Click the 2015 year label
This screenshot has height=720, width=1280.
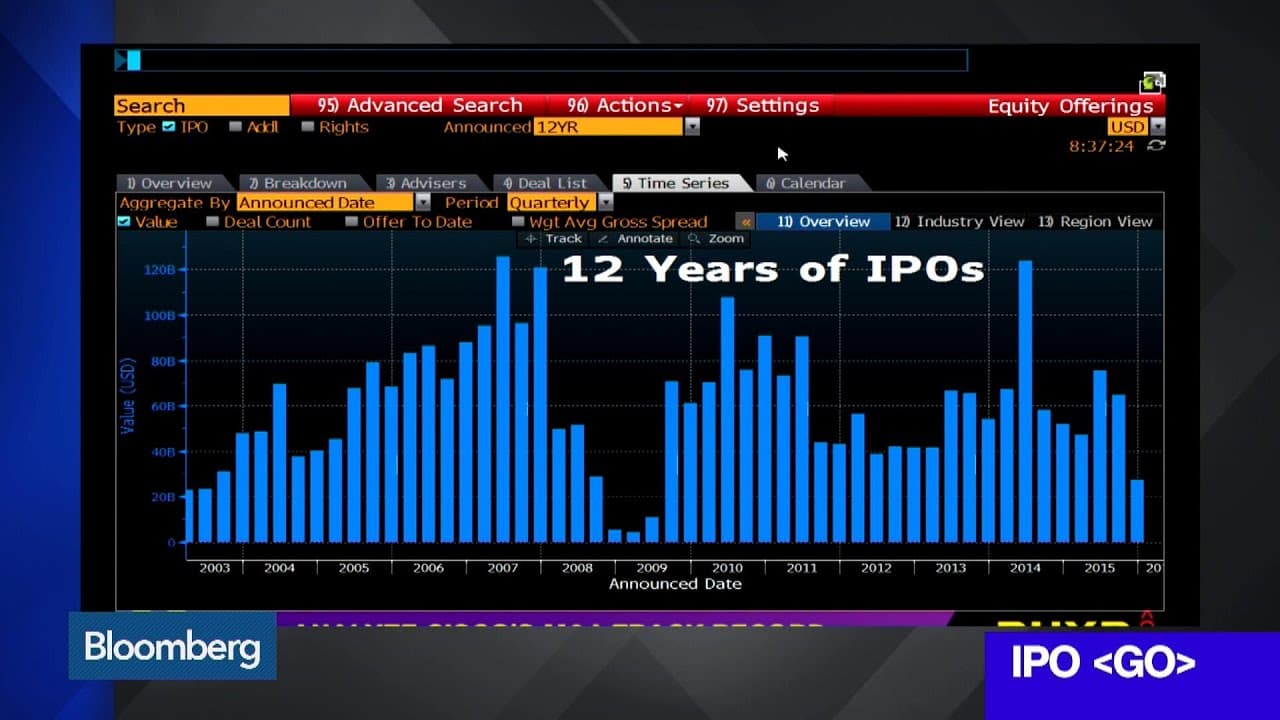pos(1100,568)
